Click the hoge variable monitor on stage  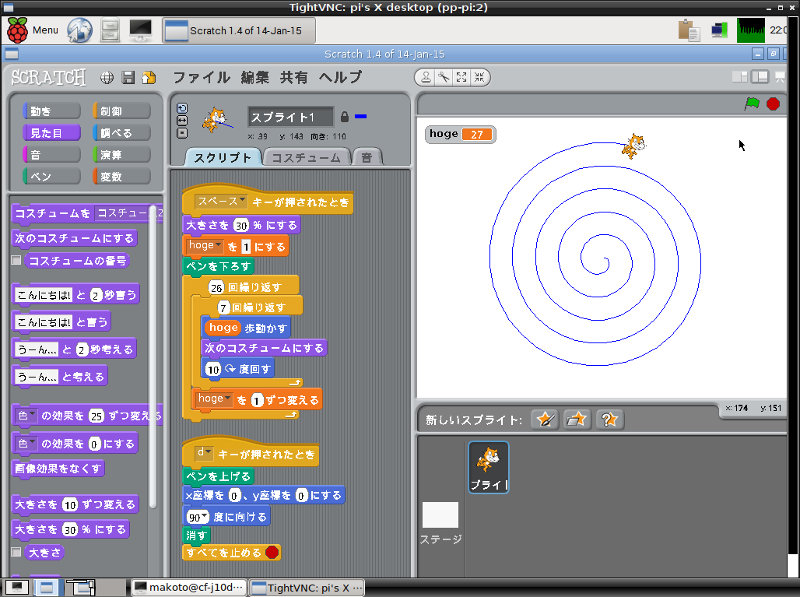tap(460, 134)
